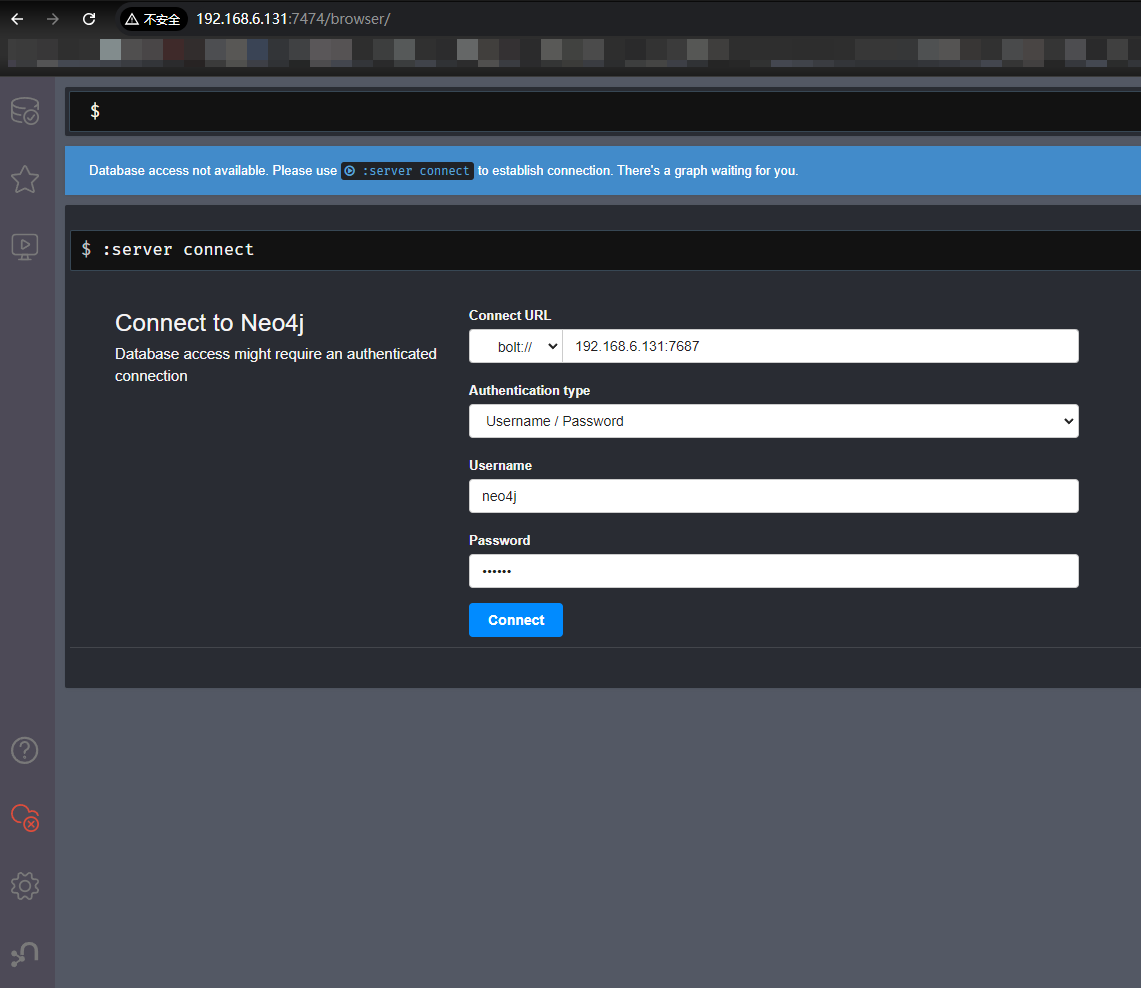
Task: Focus the Password field
Action: (x=774, y=571)
